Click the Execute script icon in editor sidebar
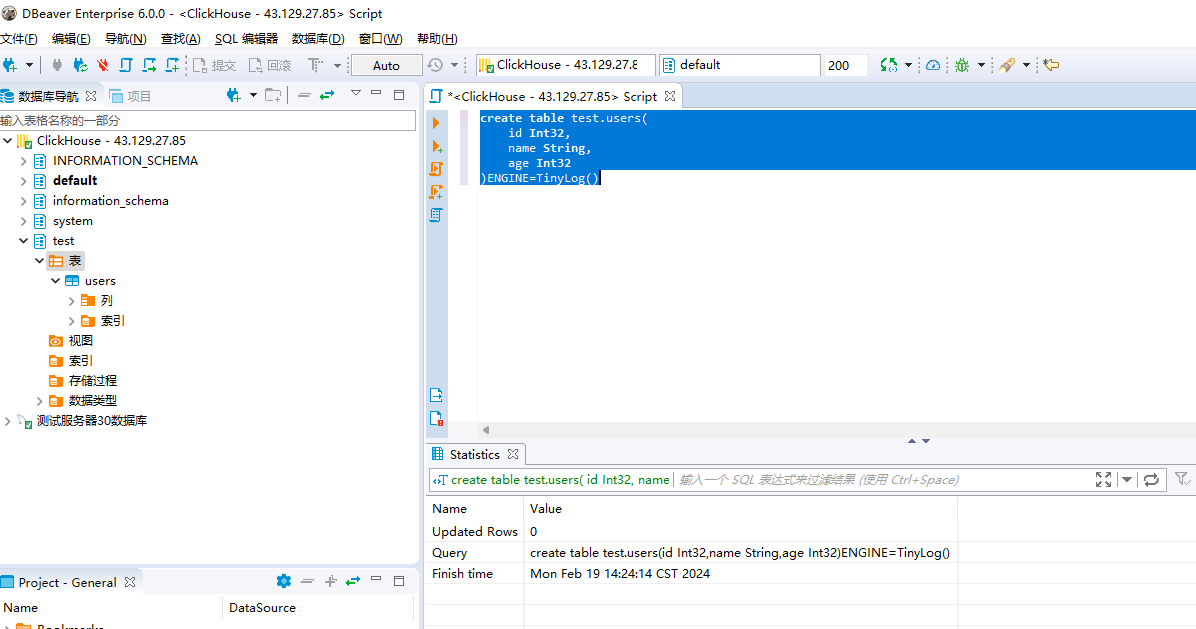1196x629 pixels. tap(436, 169)
